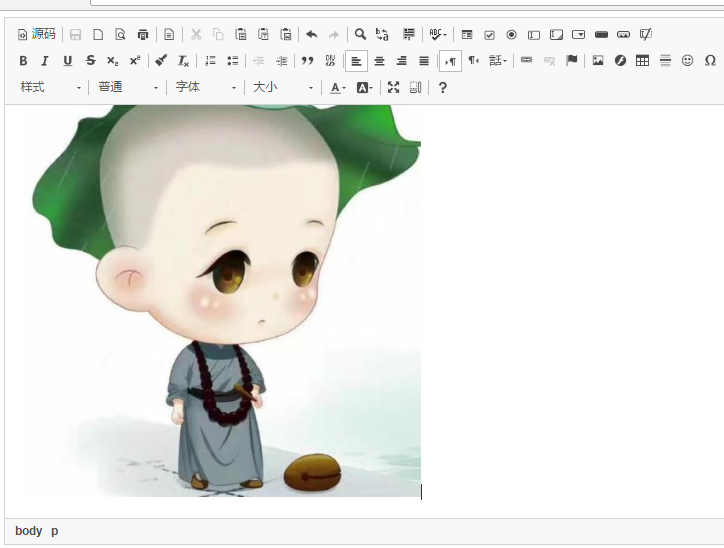This screenshot has height=548, width=724.
Task: Center align the paragraph
Action: (379, 61)
